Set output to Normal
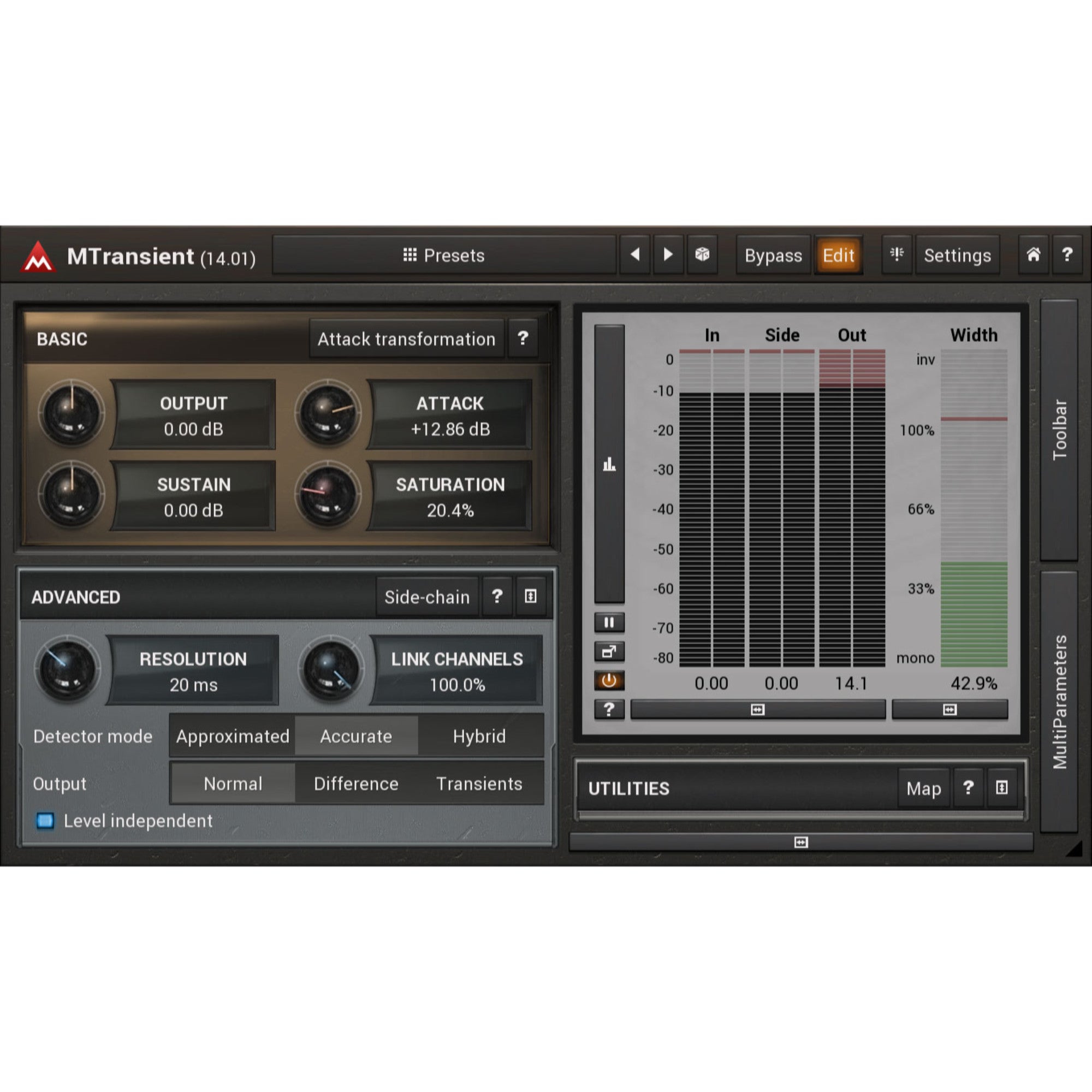 (233, 784)
